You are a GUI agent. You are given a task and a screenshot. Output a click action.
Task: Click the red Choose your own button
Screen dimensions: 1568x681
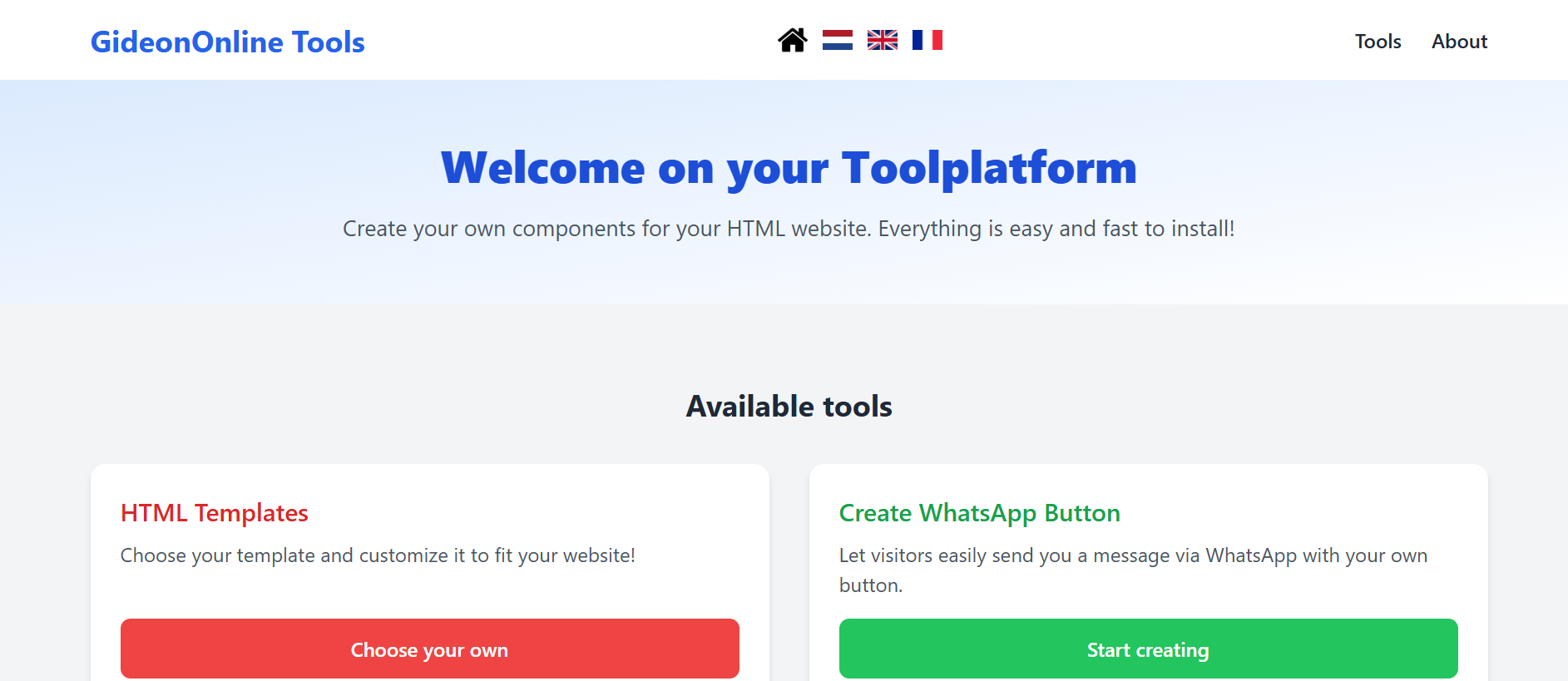(430, 649)
